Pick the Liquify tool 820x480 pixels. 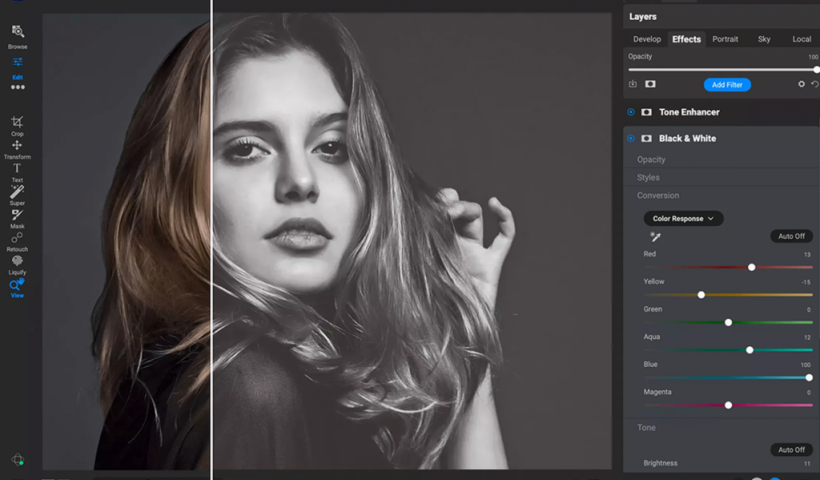coord(17,263)
